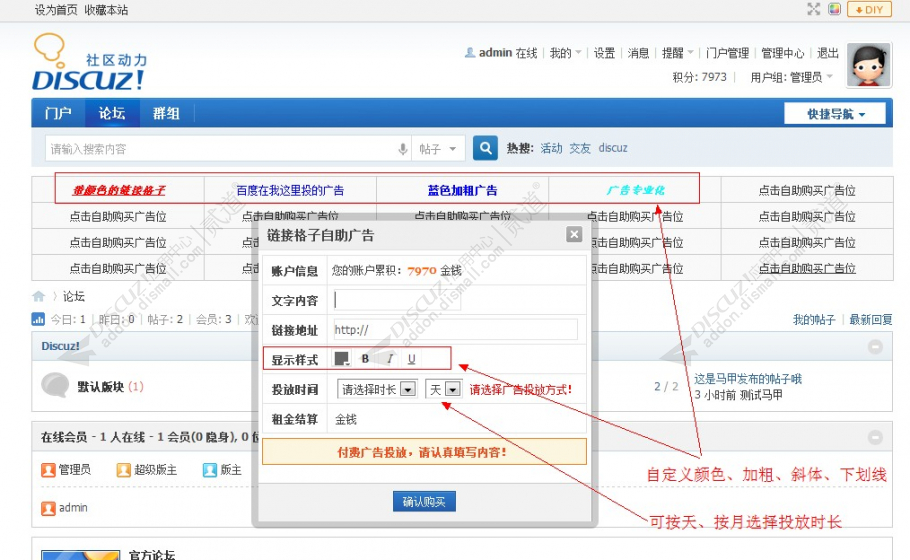910x560 pixels.
Task: Open the 快捷导航 dropdown
Action: (835, 114)
